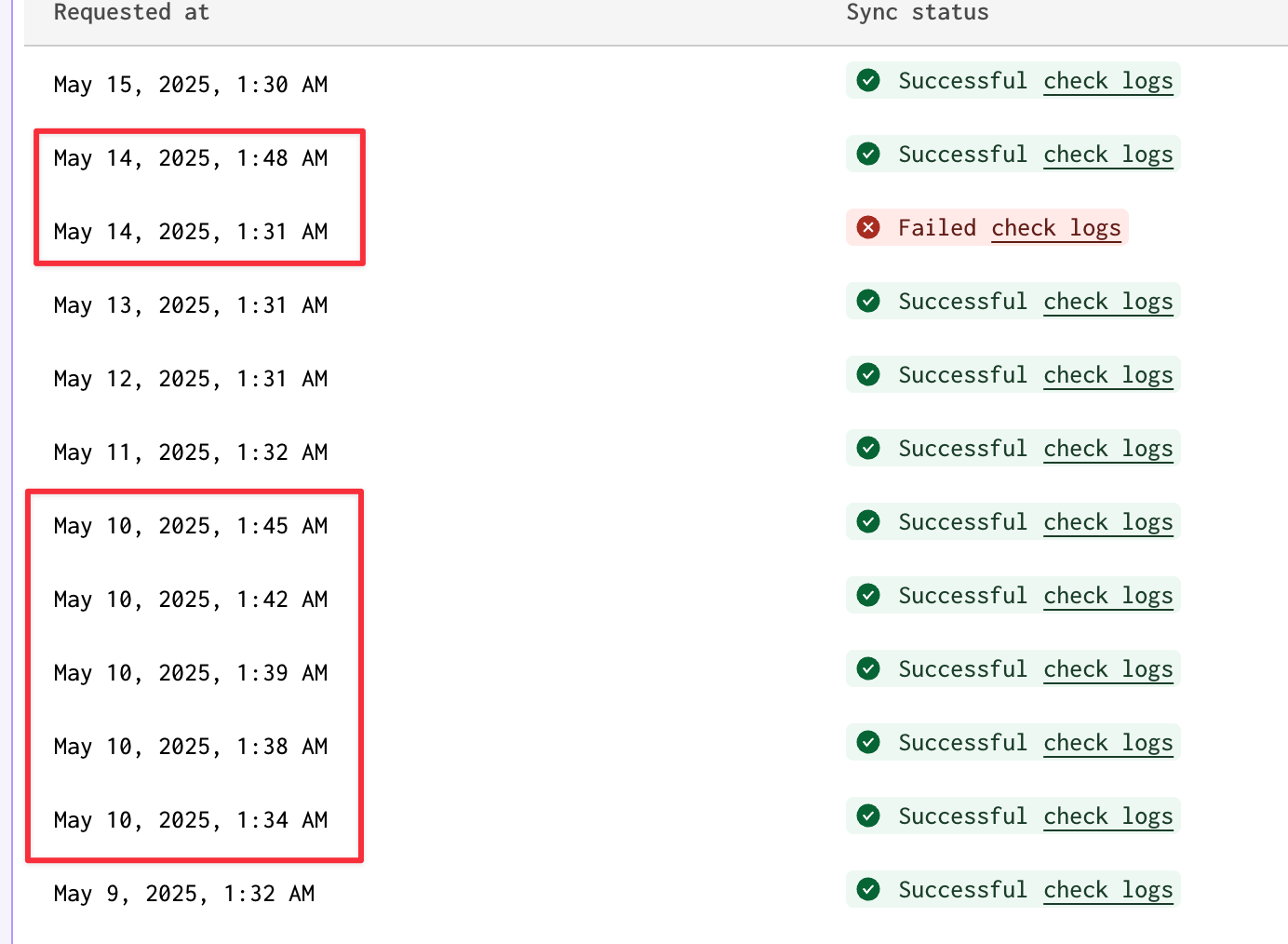
Task: View check logs for May 13 sync
Action: click(x=1107, y=302)
